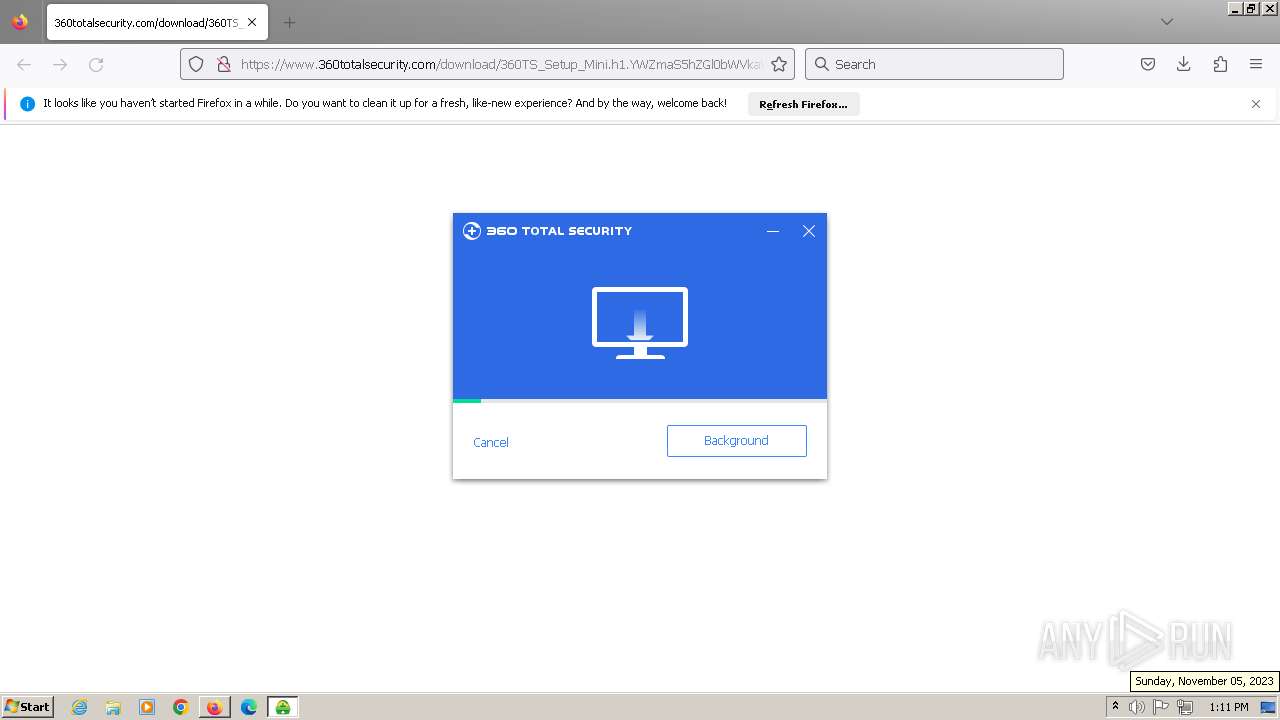
Task: Click the show desktop tray icon
Action: 1268,707
